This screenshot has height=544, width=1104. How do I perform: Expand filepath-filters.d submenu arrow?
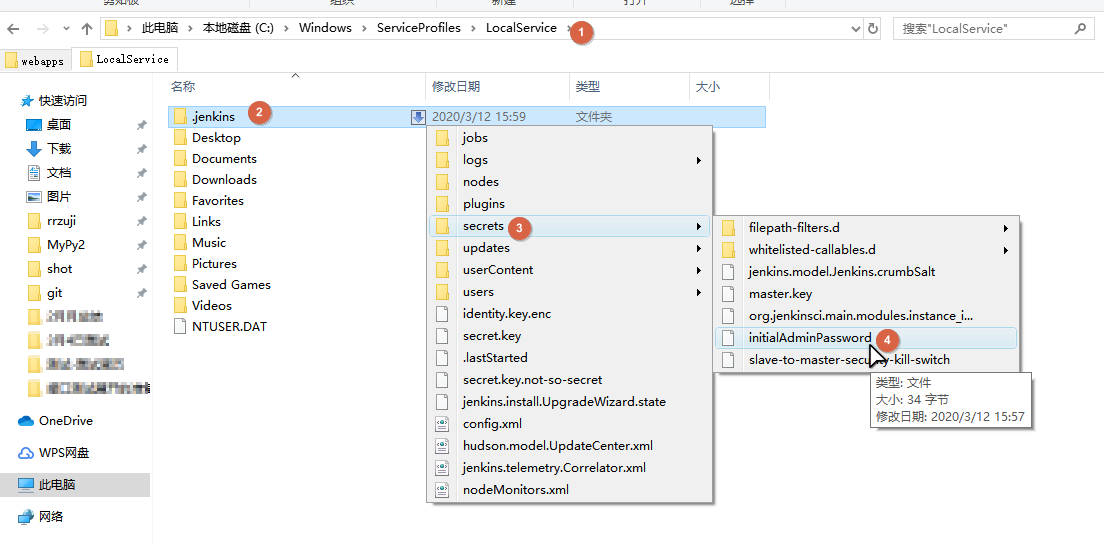(1006, 228)
